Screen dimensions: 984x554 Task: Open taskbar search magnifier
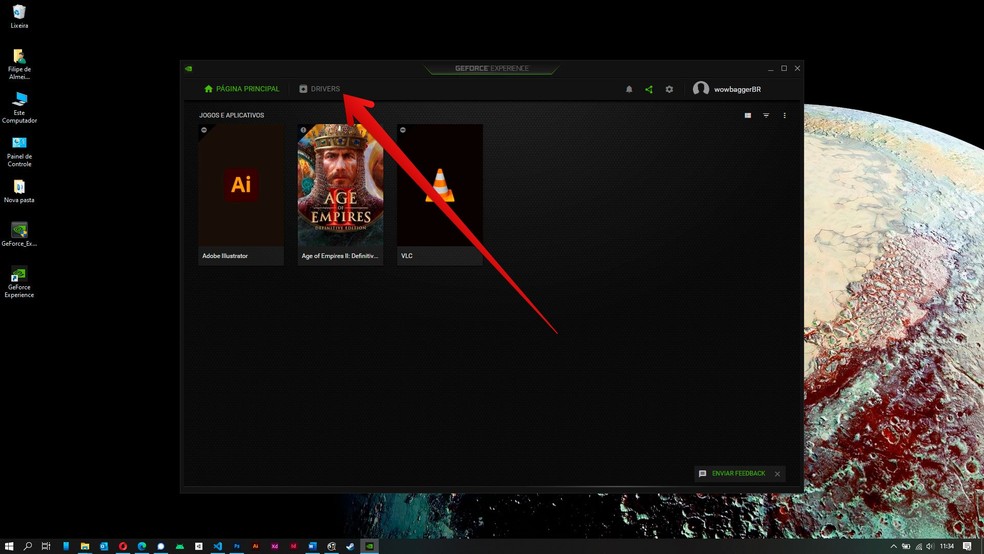28,546
